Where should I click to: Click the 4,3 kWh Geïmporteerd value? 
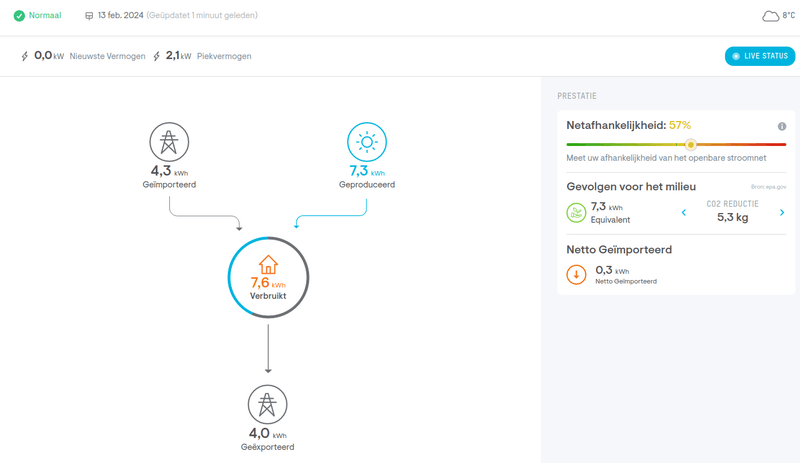click(169, 171)
